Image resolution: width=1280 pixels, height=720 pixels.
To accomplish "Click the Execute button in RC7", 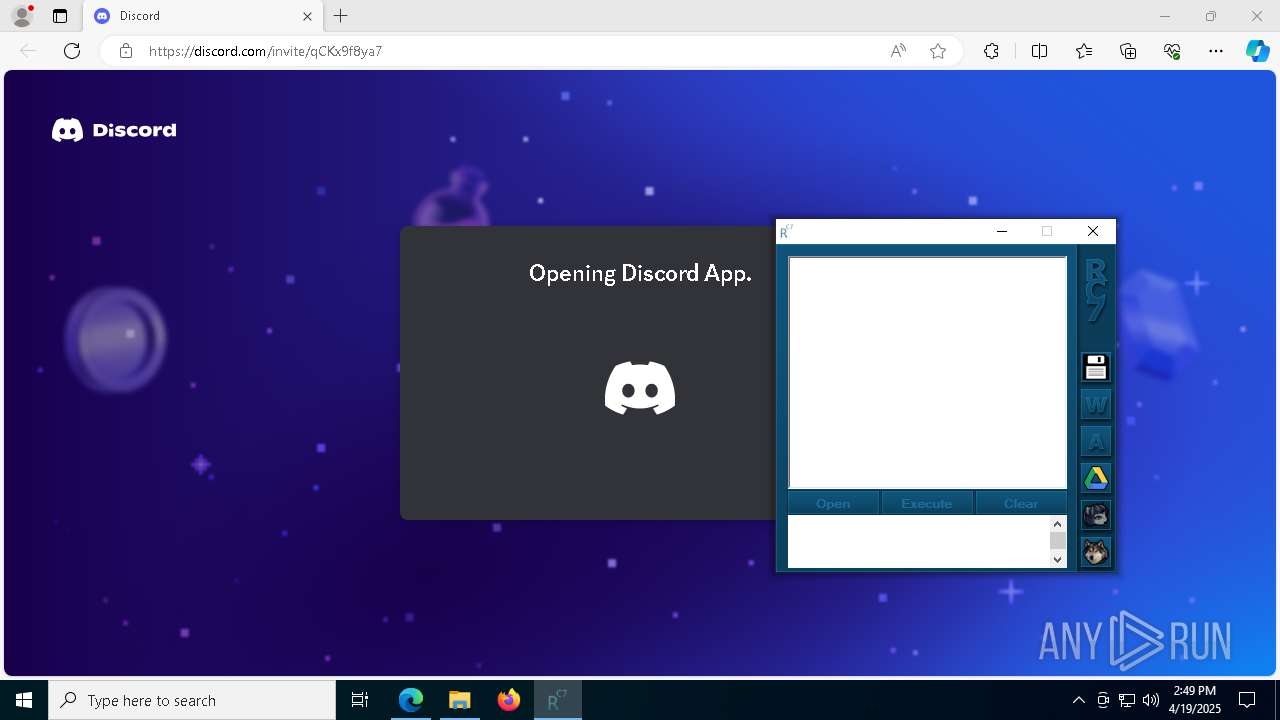I will pos(927,503).
